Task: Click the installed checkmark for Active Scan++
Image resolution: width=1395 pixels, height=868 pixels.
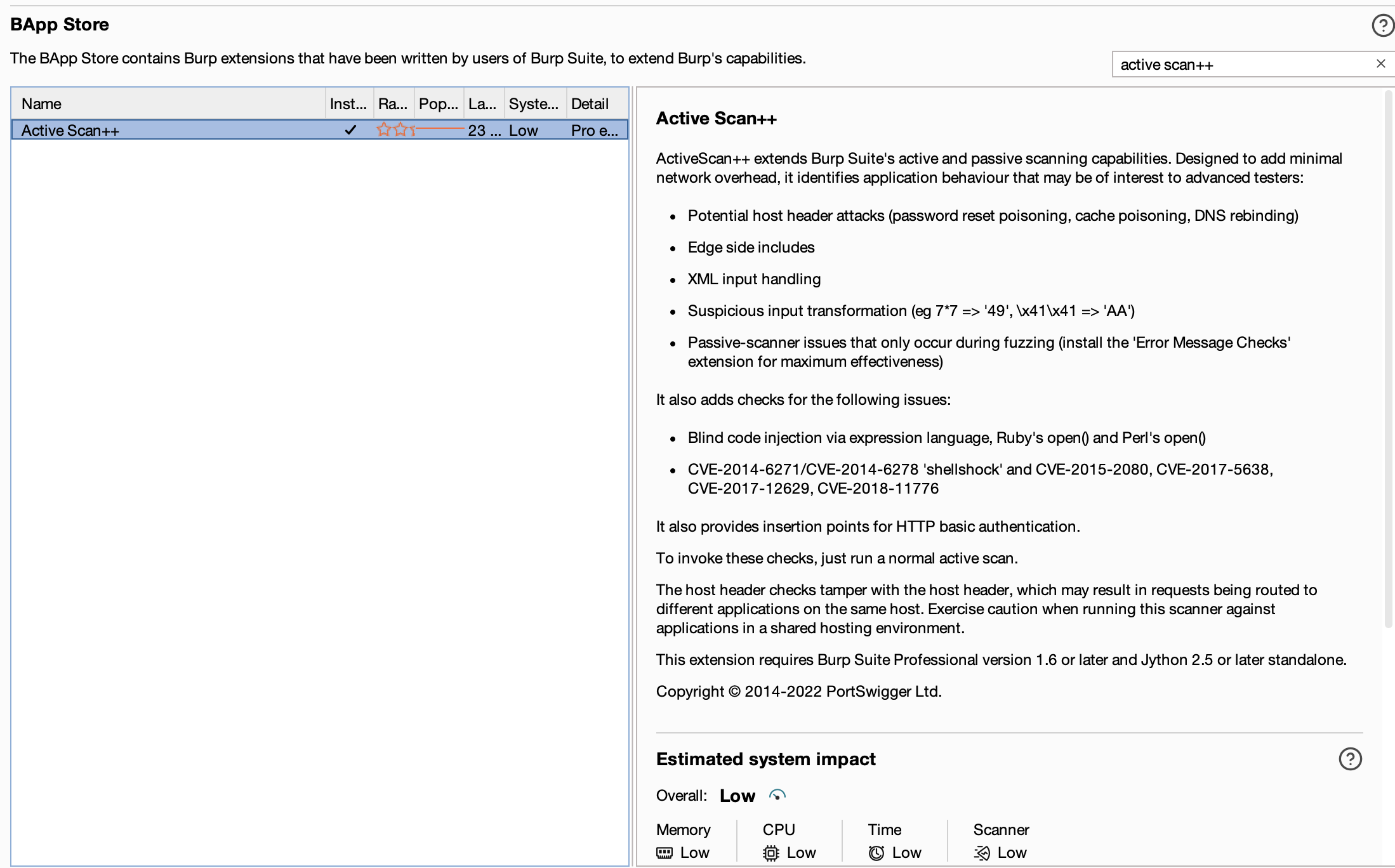Action: [x=350, y=130]
